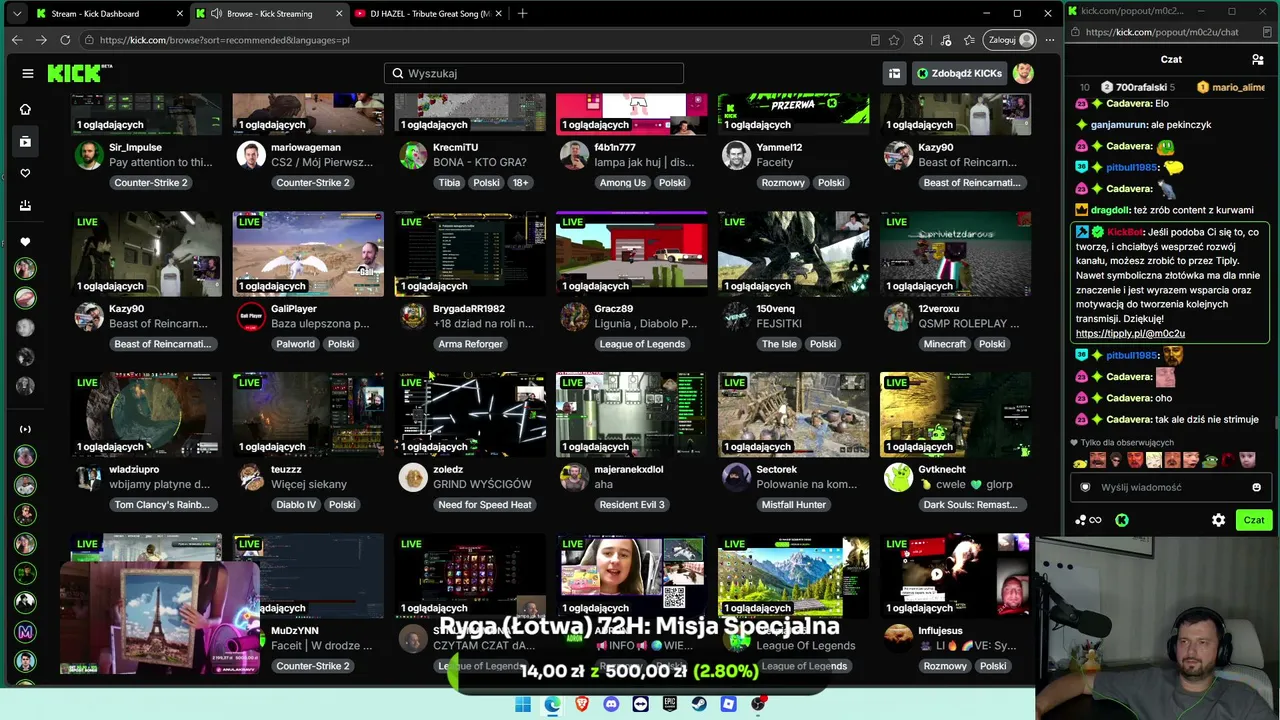
Task: Click the Counter-Strike 2 tag under Sir_Impulse
Action: pos(151,183)
